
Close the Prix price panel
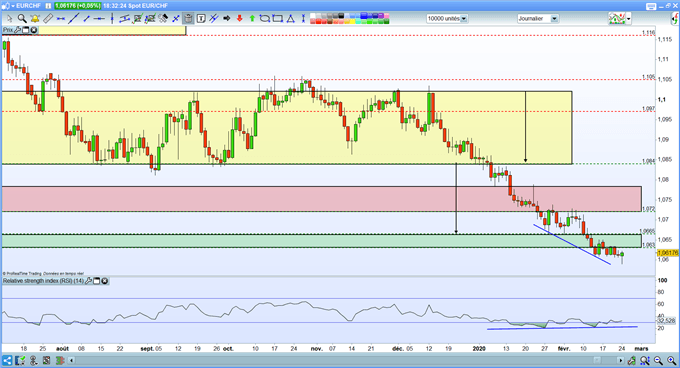click(x=33, y=30)
